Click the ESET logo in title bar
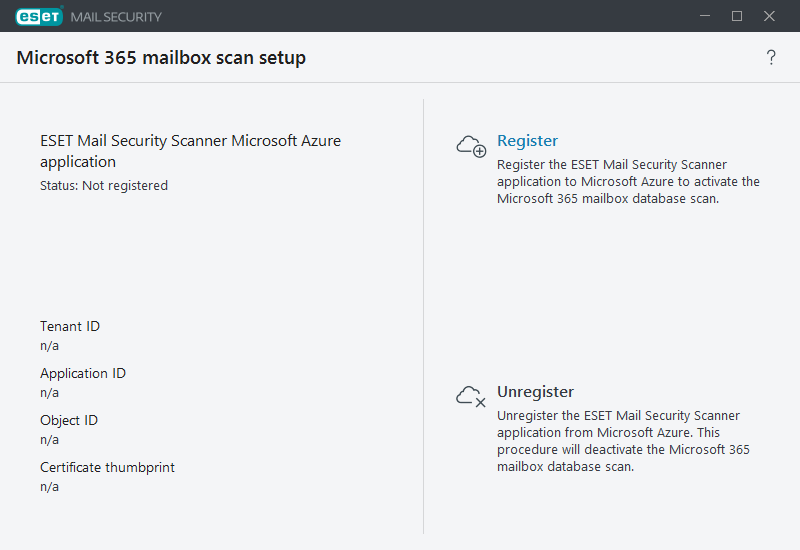 click(x=38, y=16)
